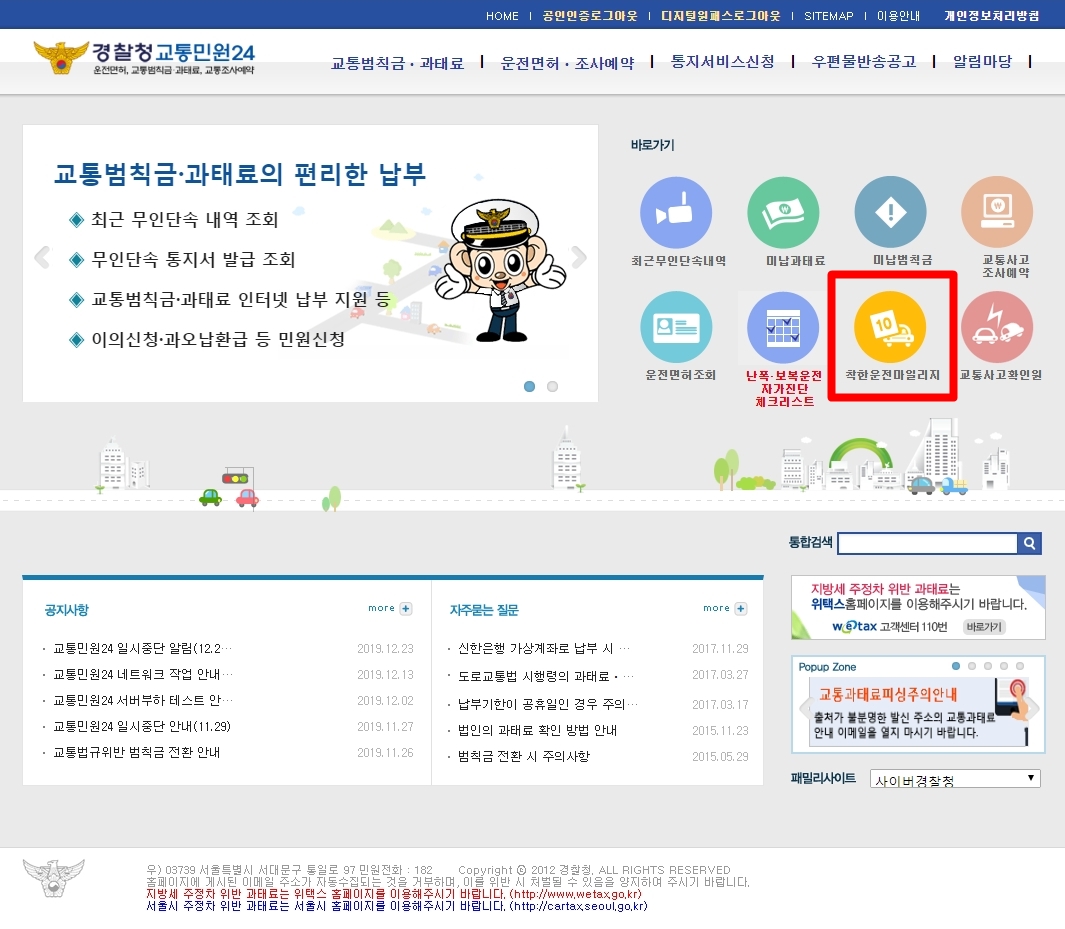Select first banner slide indicator dot
Screen dimensions: 1065x929
(x=530, y=386)
